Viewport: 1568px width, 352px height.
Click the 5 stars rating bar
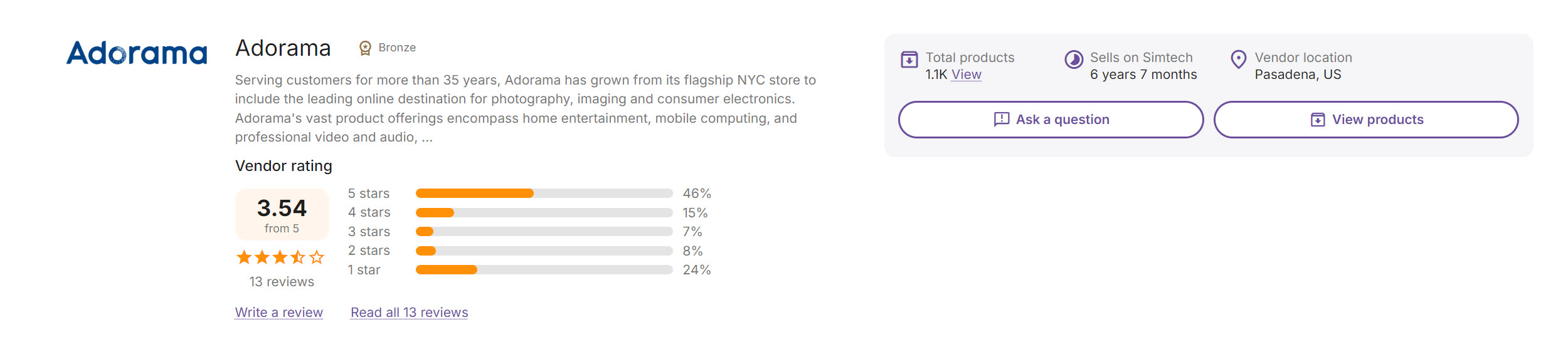544,194
